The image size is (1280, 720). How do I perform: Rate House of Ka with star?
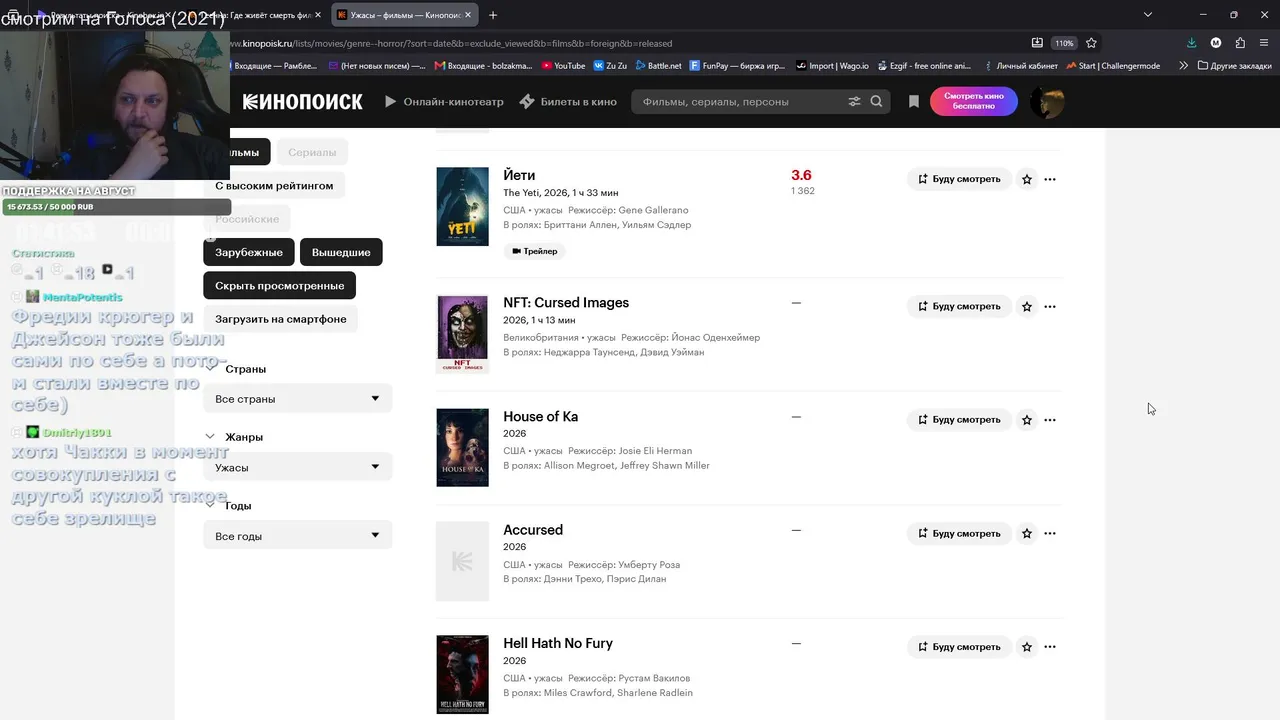(x=1027, y=420)
